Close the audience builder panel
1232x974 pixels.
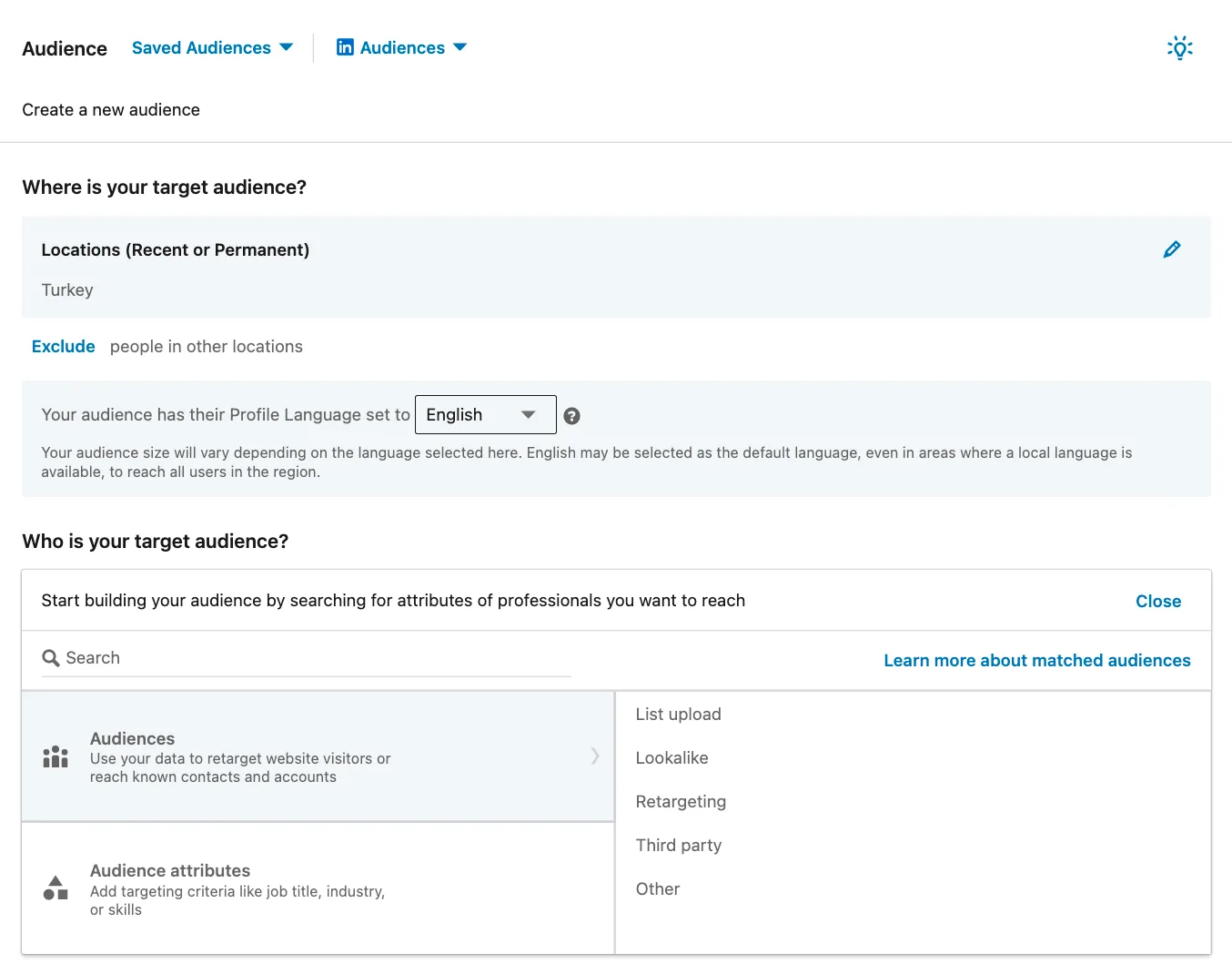click(1157, 602)
